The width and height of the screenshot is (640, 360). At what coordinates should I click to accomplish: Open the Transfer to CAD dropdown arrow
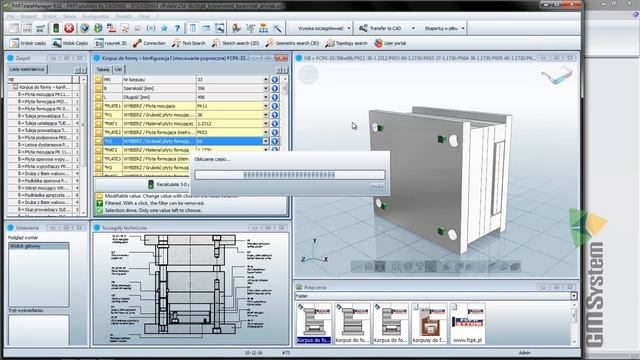tap(413, 28)
